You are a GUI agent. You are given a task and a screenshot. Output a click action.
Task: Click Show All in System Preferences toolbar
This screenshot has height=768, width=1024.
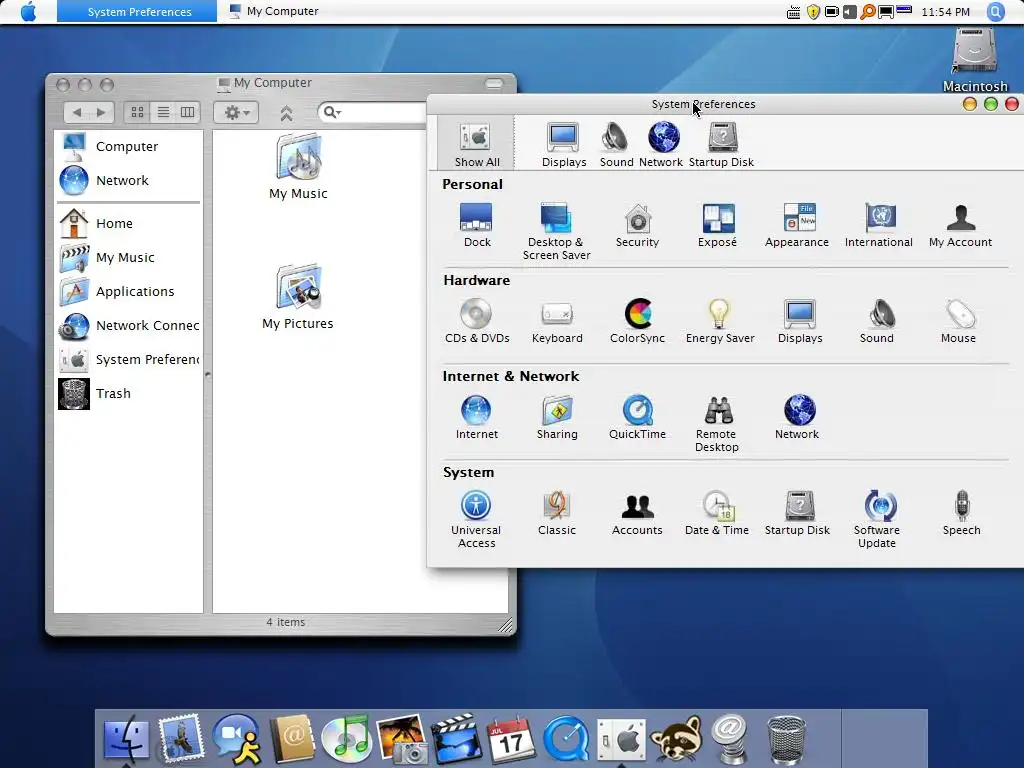pyautogui.click(x=477, y=144)
